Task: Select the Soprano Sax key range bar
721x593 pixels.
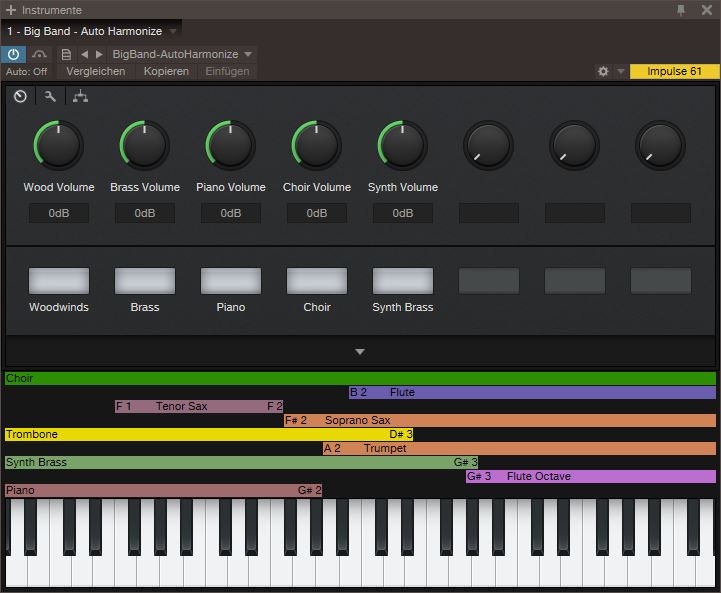Action: (x=500, y=420)
